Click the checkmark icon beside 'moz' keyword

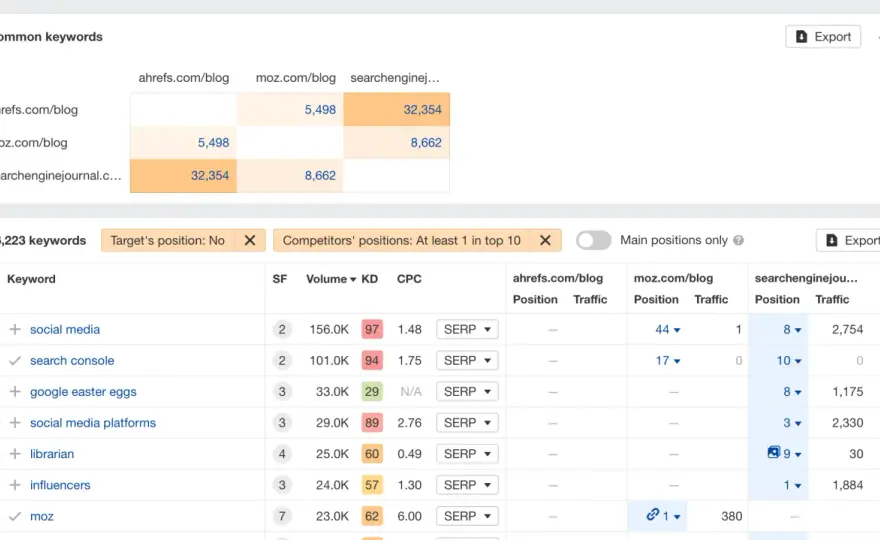click(15, 516)
